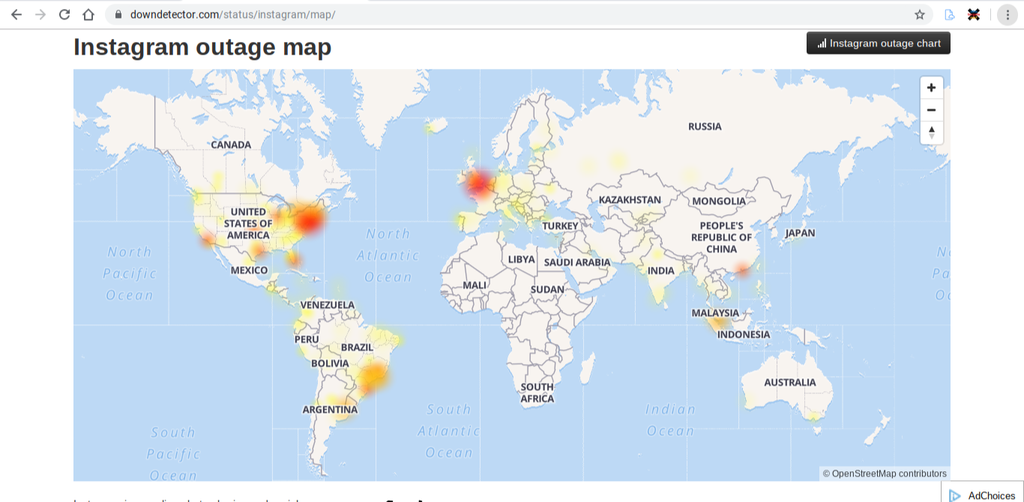Image resolution: width=1024 pixels, height=502 pixels.
Task: Focus the downdetector.com address bar
Action: point(500,15)
